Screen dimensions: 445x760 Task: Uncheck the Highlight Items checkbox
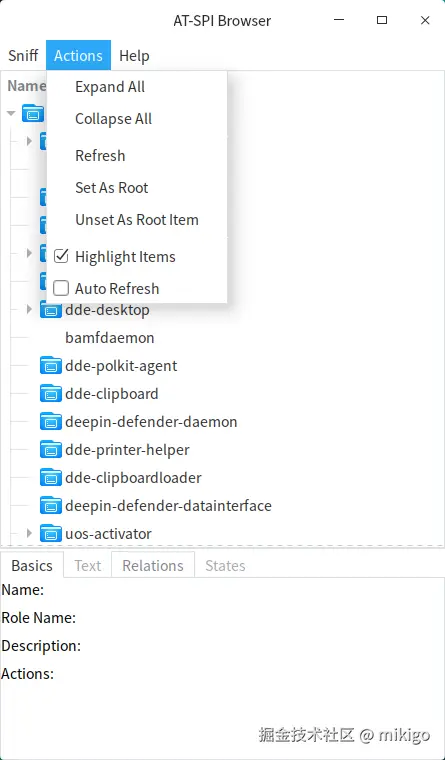pos(61,256)
